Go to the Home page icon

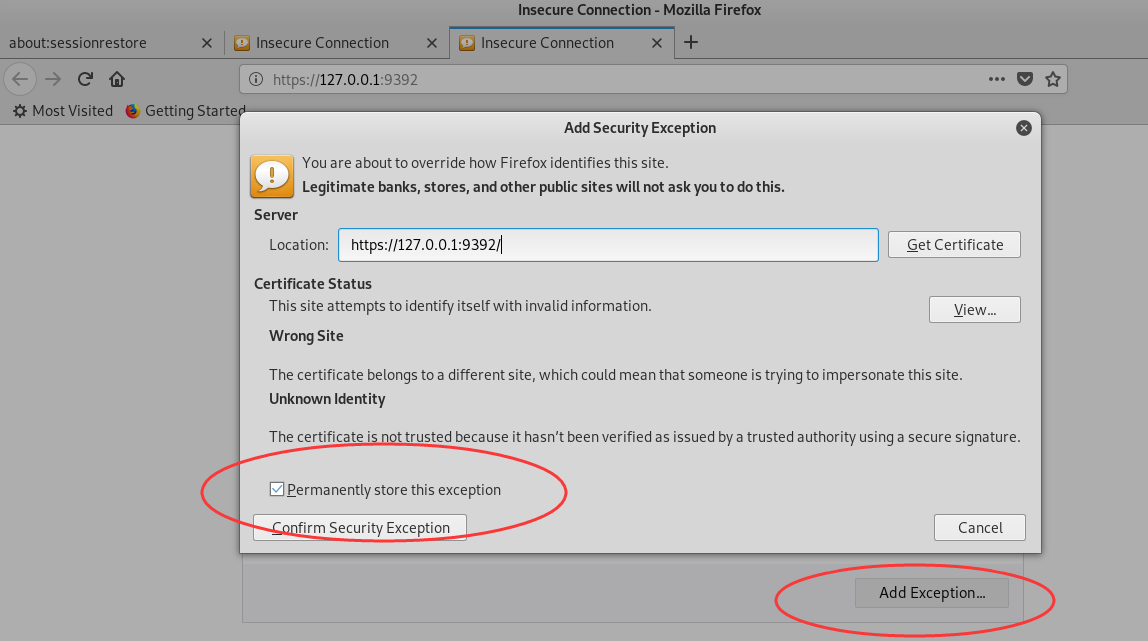coord(117,79)
